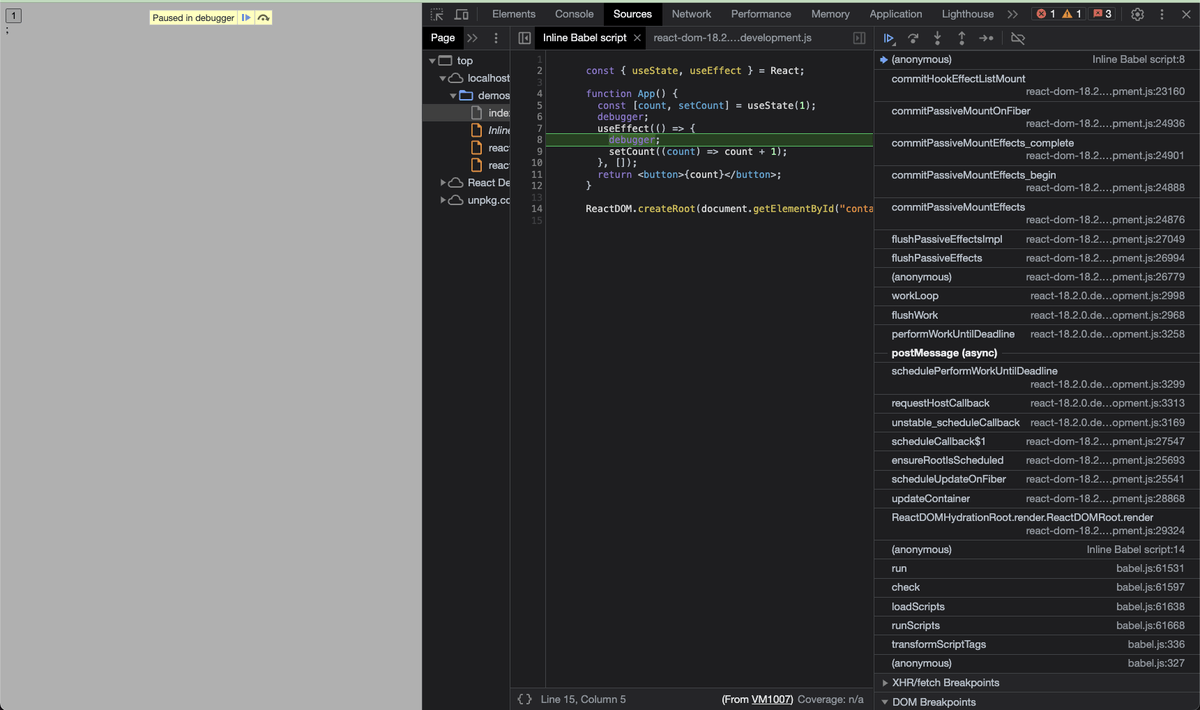Open the Console tab

point(574,14)
